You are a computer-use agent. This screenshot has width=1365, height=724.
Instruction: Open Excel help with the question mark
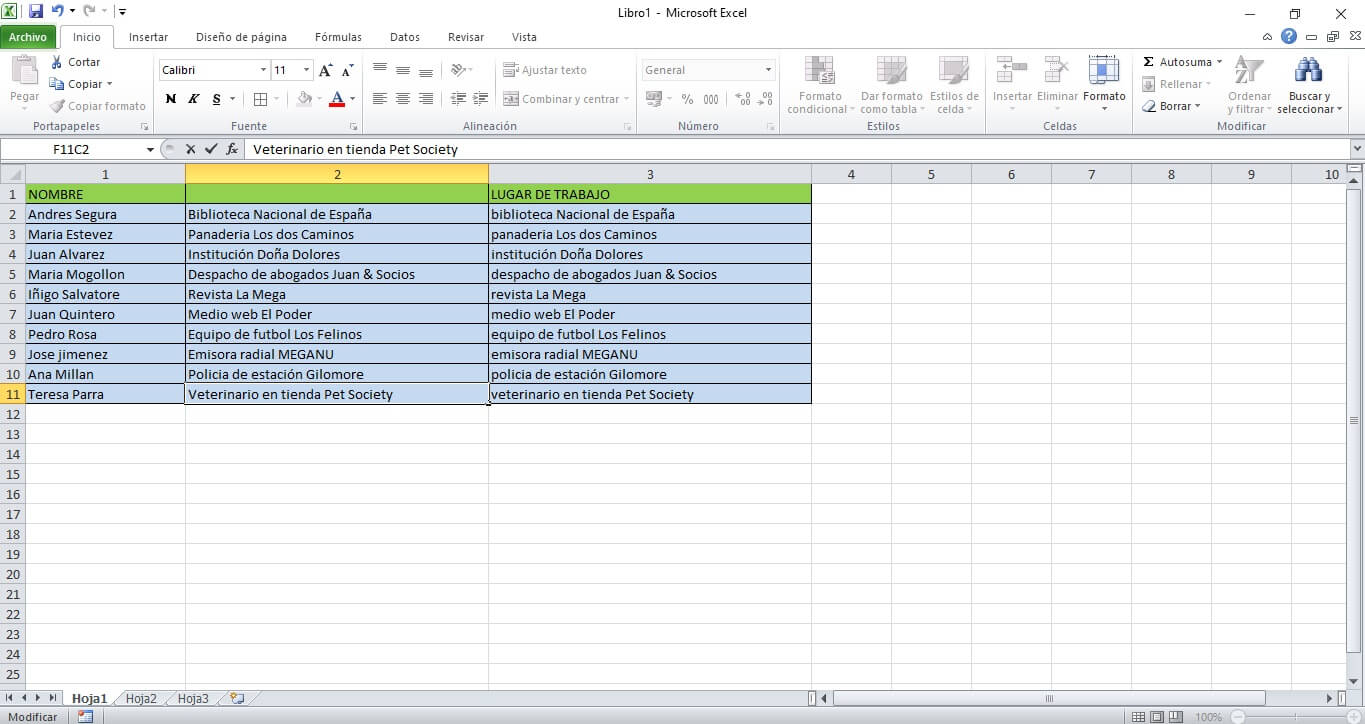(1289, 37)
